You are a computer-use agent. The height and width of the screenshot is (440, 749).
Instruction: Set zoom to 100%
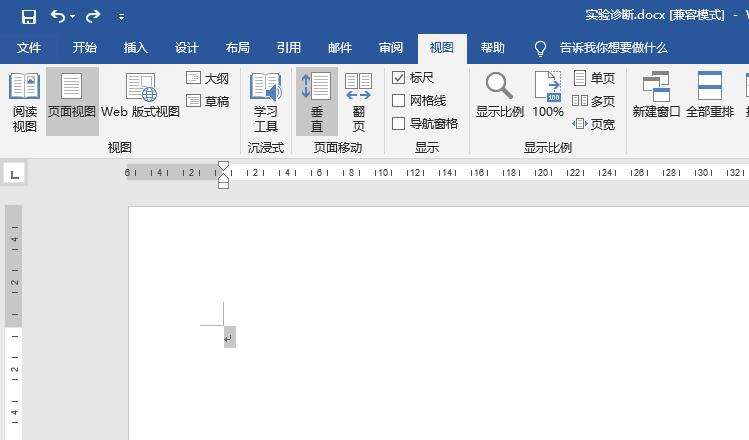pos(548,95)
